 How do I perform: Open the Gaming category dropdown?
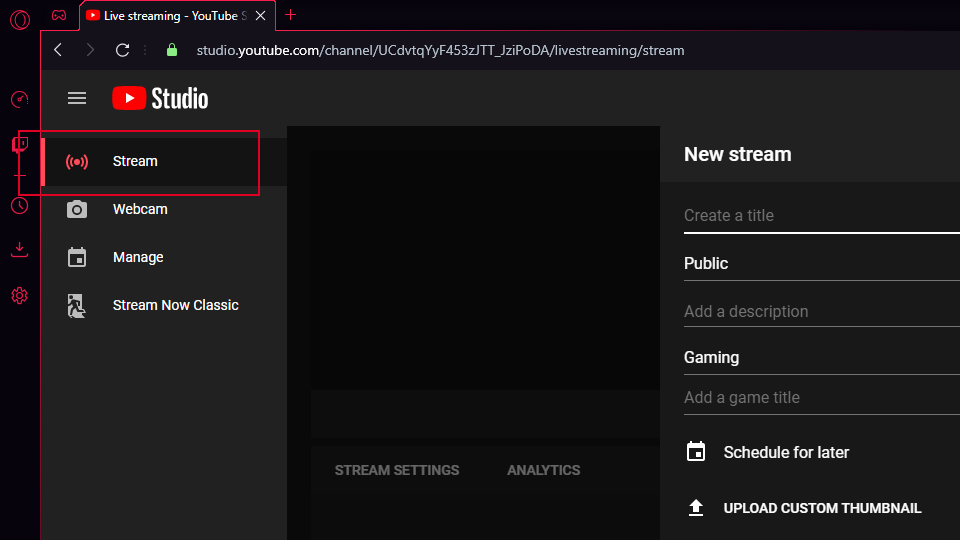[x=822, y=358]
